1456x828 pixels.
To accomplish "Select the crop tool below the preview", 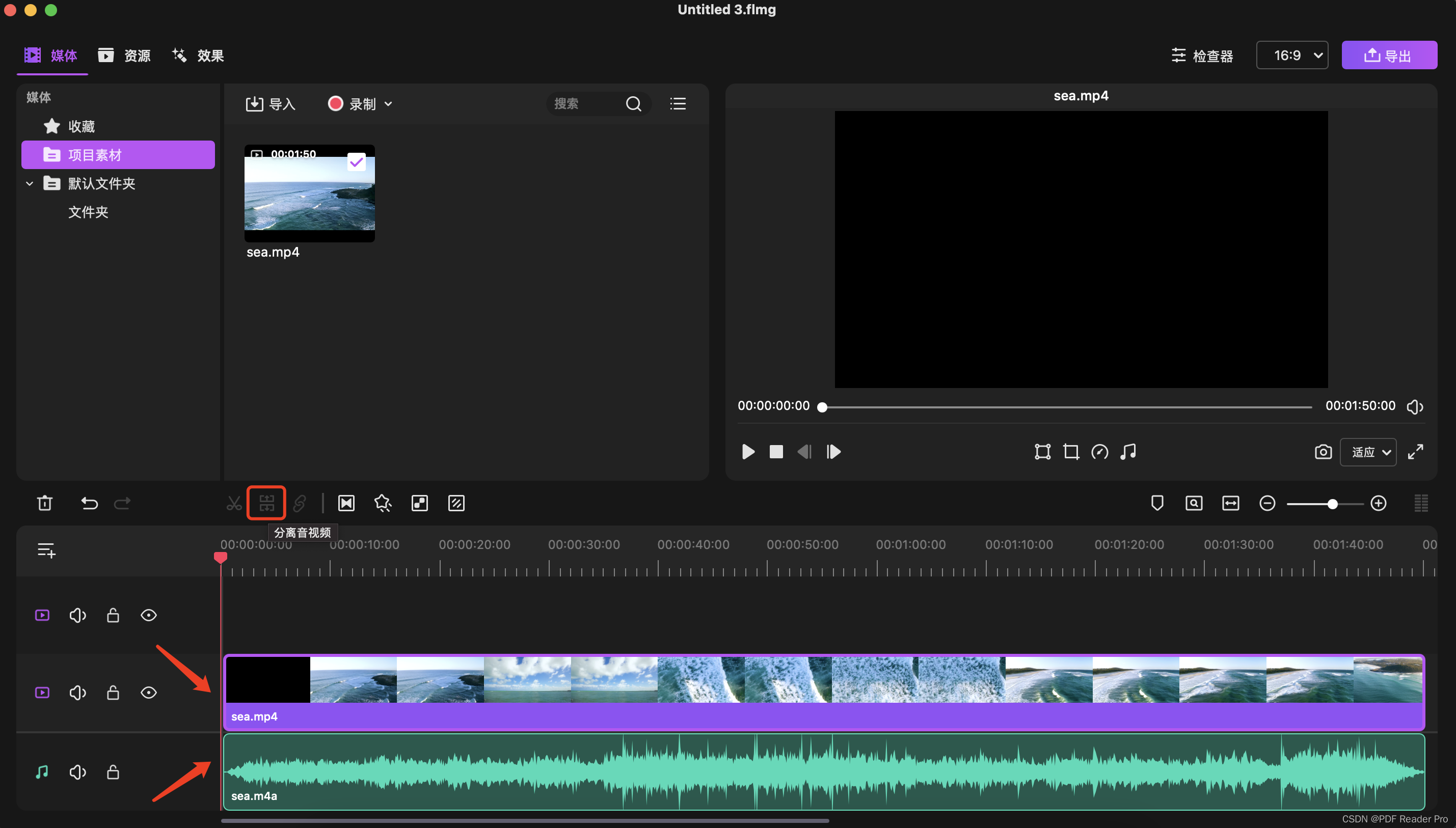I will [1071, 452].
